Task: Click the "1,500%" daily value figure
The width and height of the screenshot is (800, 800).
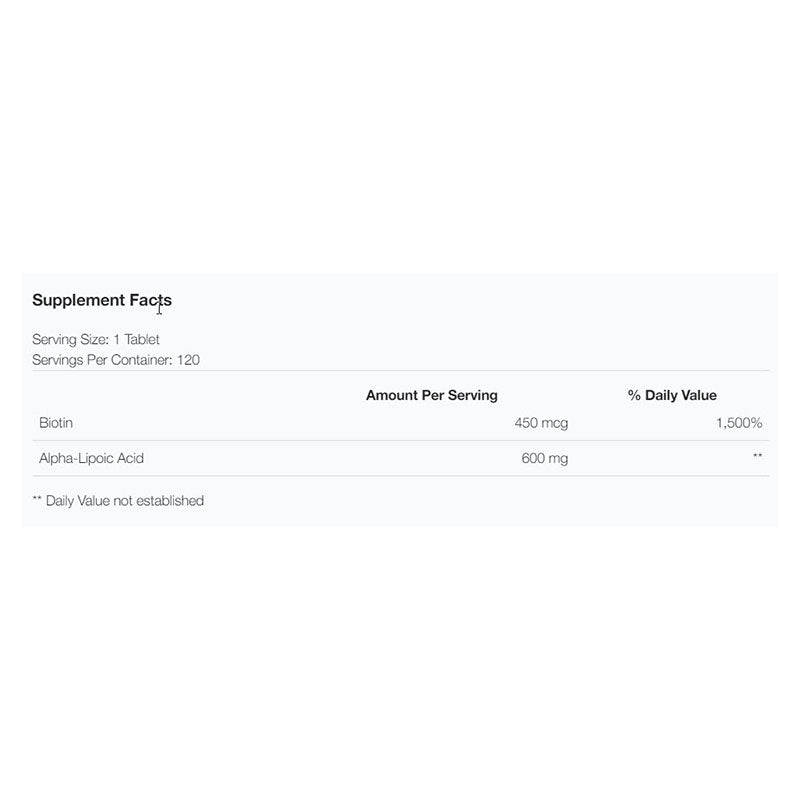Action: (x=739, y=423)
